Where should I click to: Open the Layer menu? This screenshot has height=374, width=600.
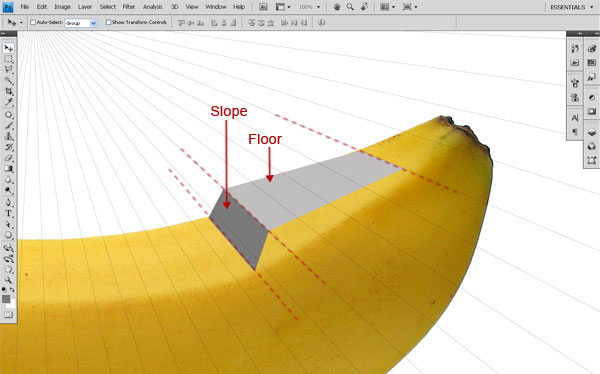pyautogui.click(x=85, y=7)
